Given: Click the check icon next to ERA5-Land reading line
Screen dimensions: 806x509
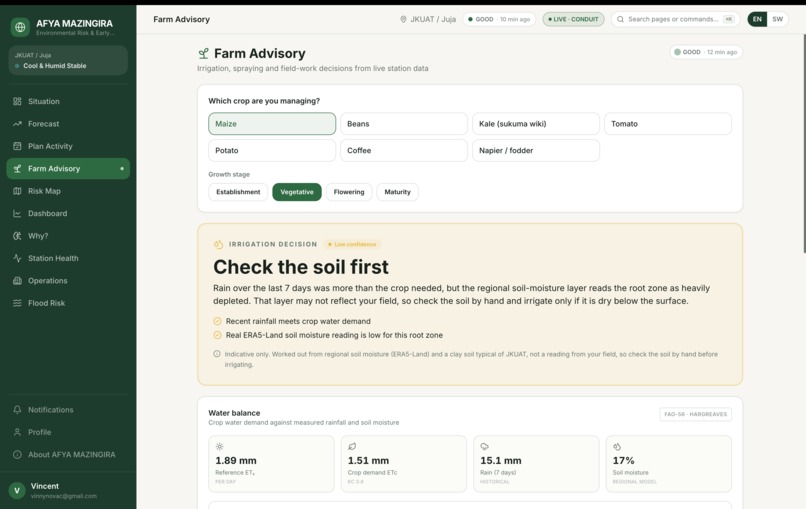Looking at the screenshot, I should 217,335.
